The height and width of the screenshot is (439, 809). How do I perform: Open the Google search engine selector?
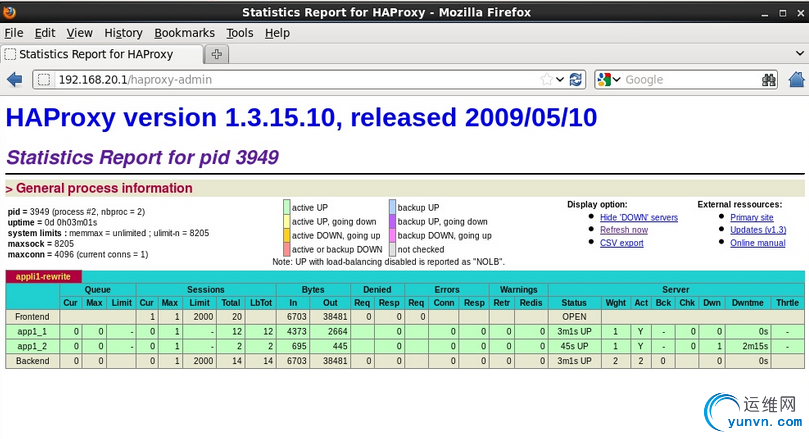click(609, 79)
